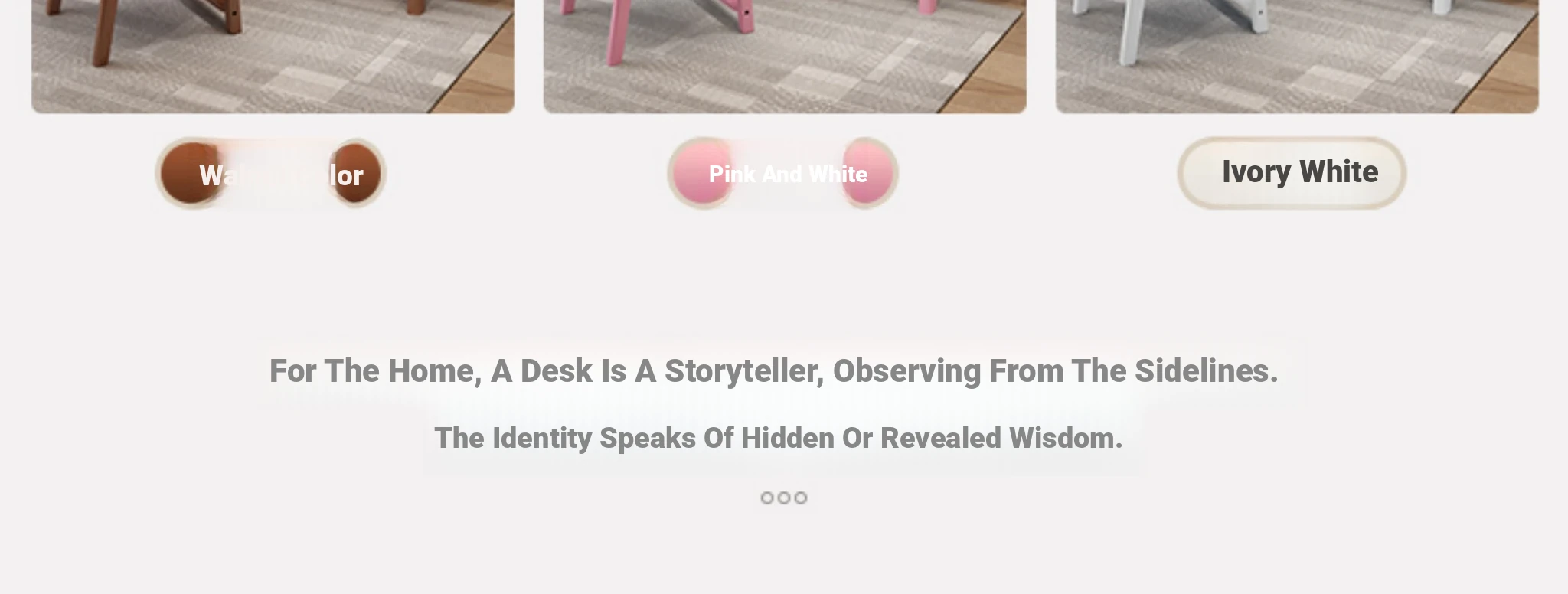
Task: Open the ivory white desk product image
Action: point(1297,57)
